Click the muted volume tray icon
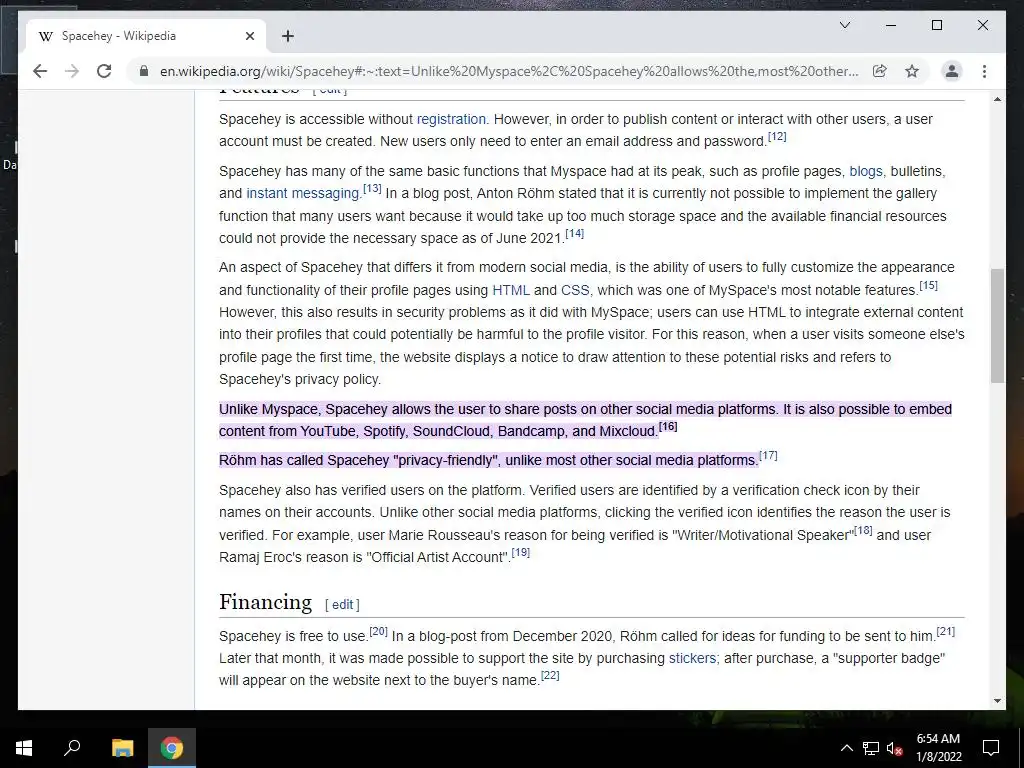 [895, 748]
